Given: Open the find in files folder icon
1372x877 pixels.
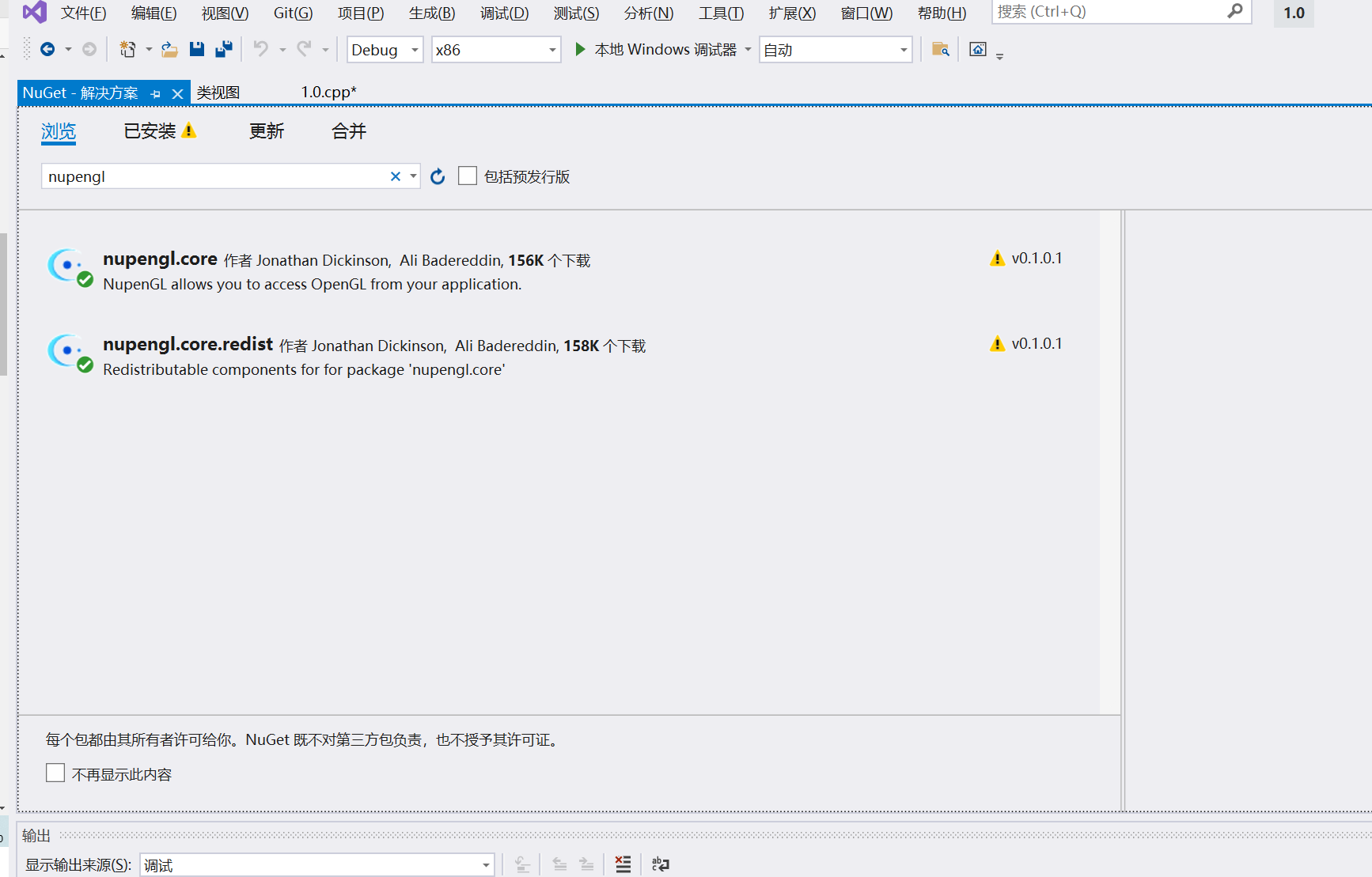Looking at the screenshot, I should click(940, 50).
